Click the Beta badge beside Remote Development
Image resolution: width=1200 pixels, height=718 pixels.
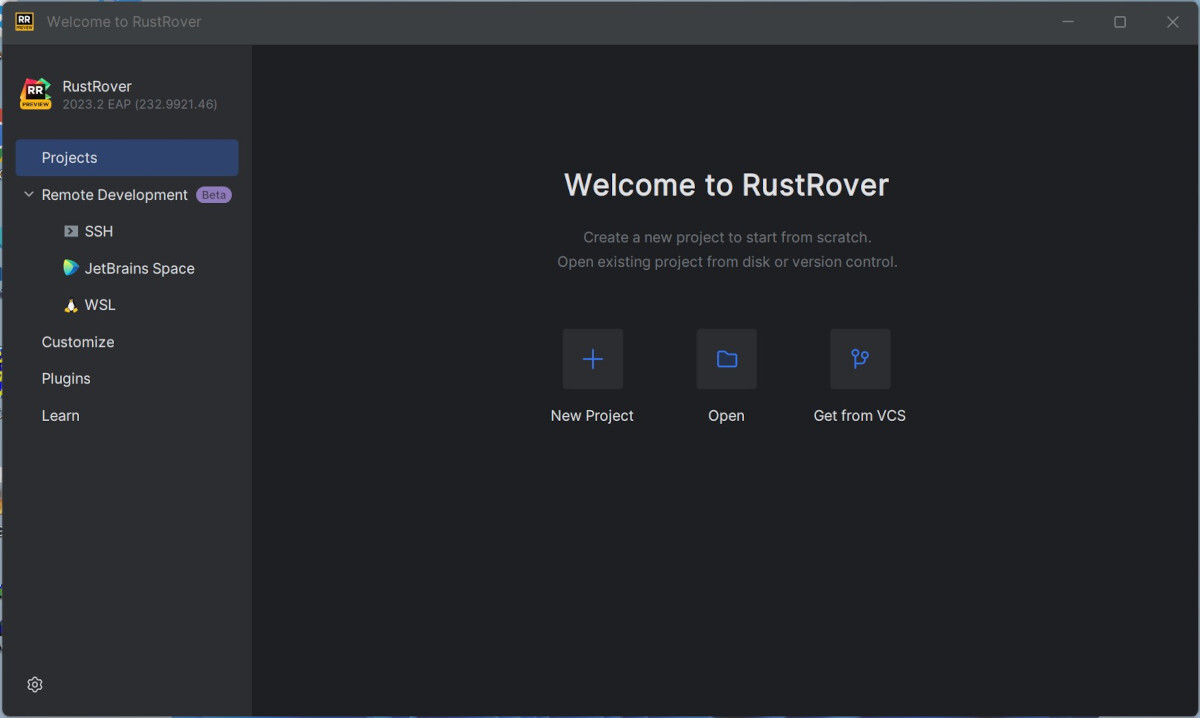pos(214,195)
